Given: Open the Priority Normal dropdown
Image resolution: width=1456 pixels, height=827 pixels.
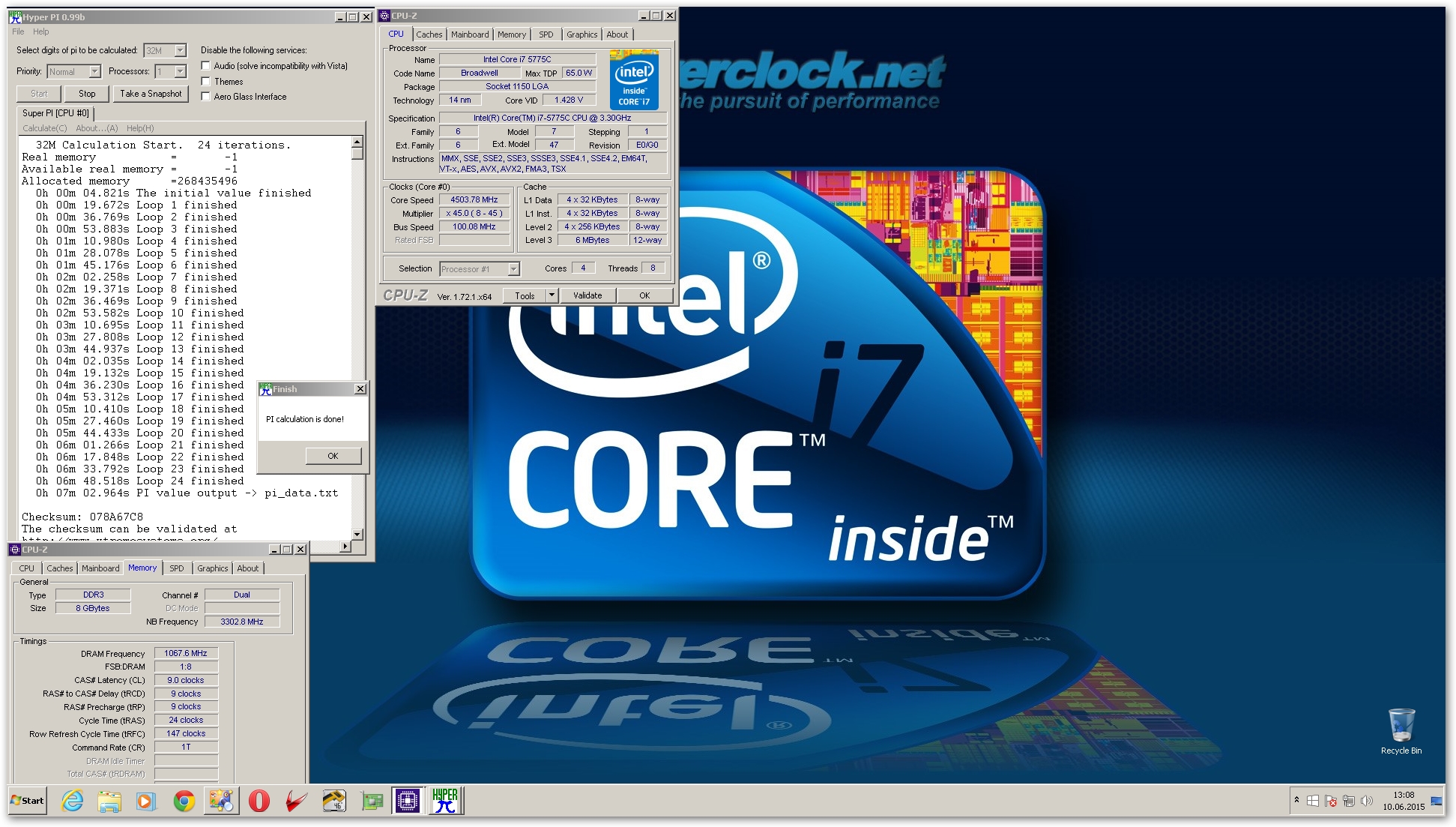Looking at the screenshot, I should pyautogui.click(x=95, y=72).
